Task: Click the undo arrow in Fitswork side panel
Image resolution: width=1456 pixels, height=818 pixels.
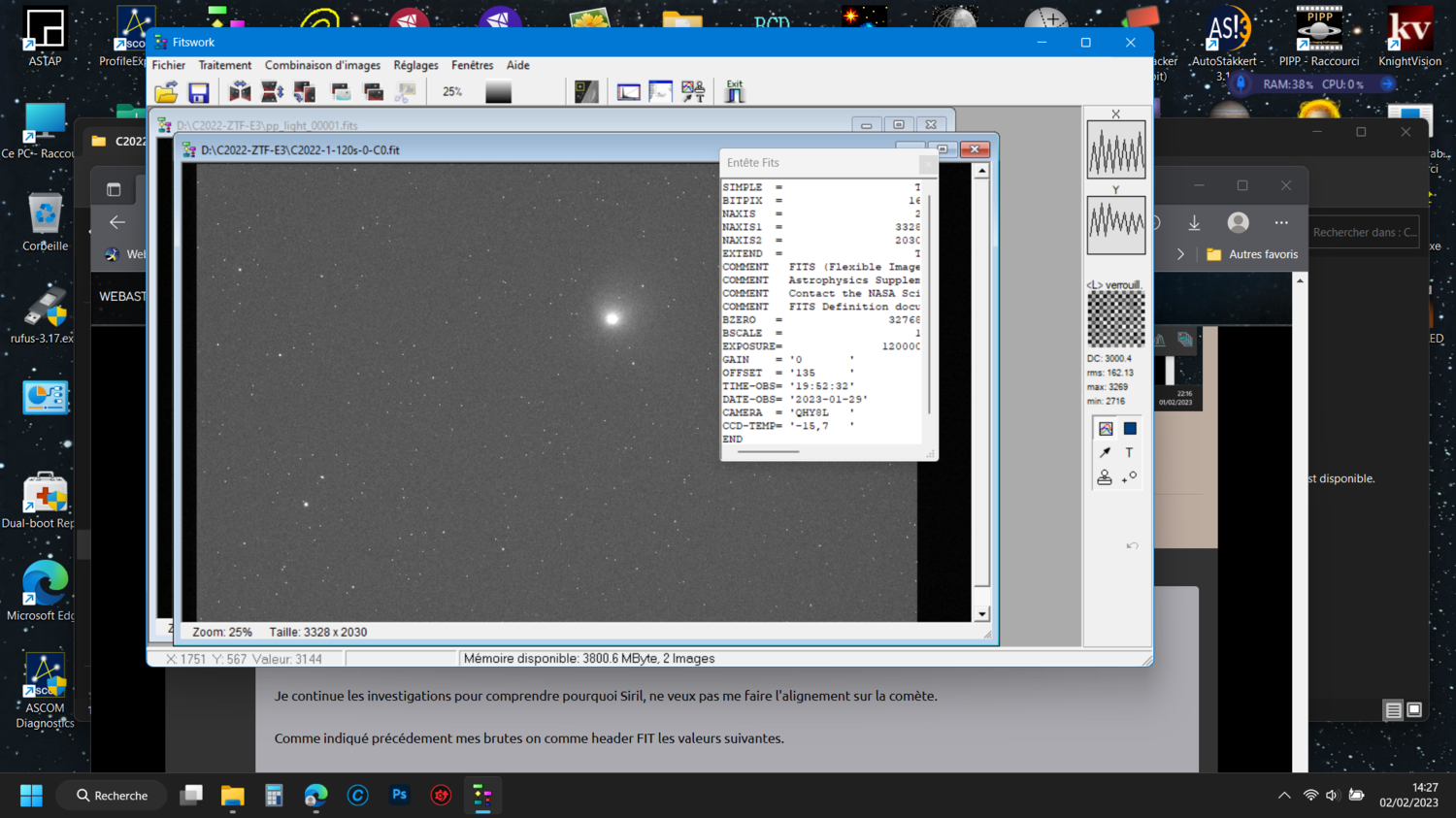Action: click(x=1132, y=545)
